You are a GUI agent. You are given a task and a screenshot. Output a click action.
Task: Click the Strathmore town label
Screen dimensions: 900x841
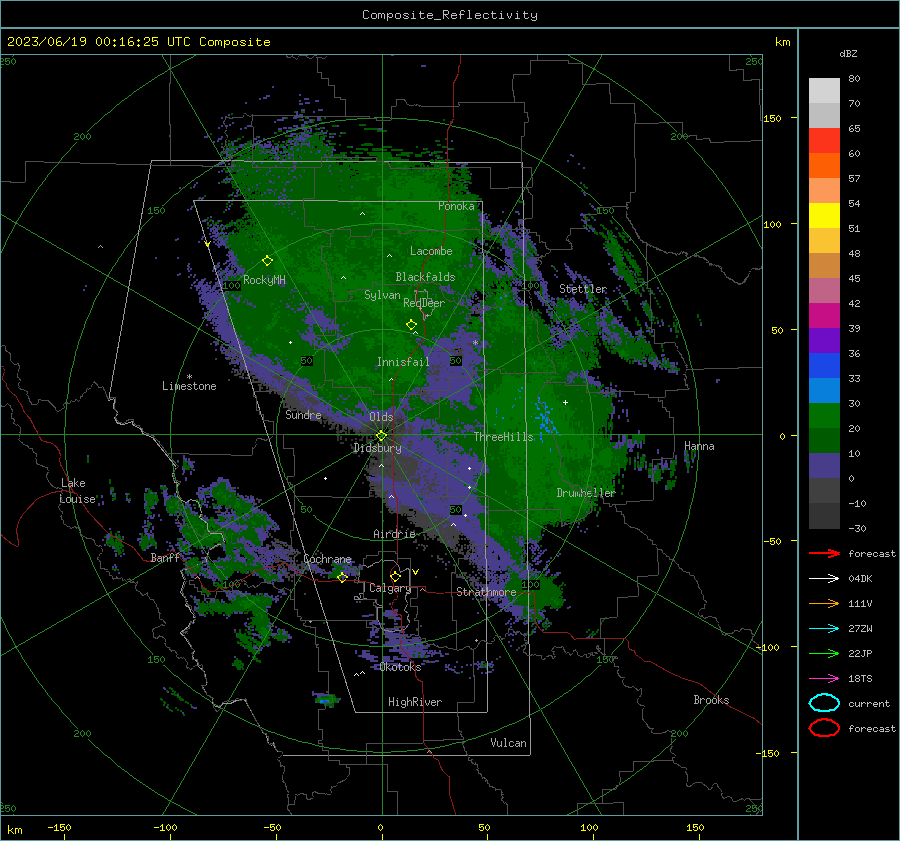coord(486,592)
